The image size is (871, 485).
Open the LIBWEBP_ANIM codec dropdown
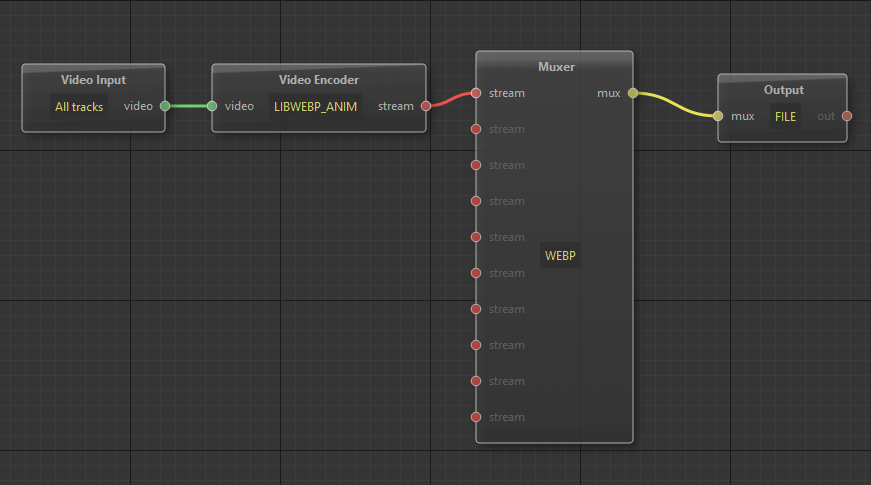pyautogui.click(x=315, y=106)
